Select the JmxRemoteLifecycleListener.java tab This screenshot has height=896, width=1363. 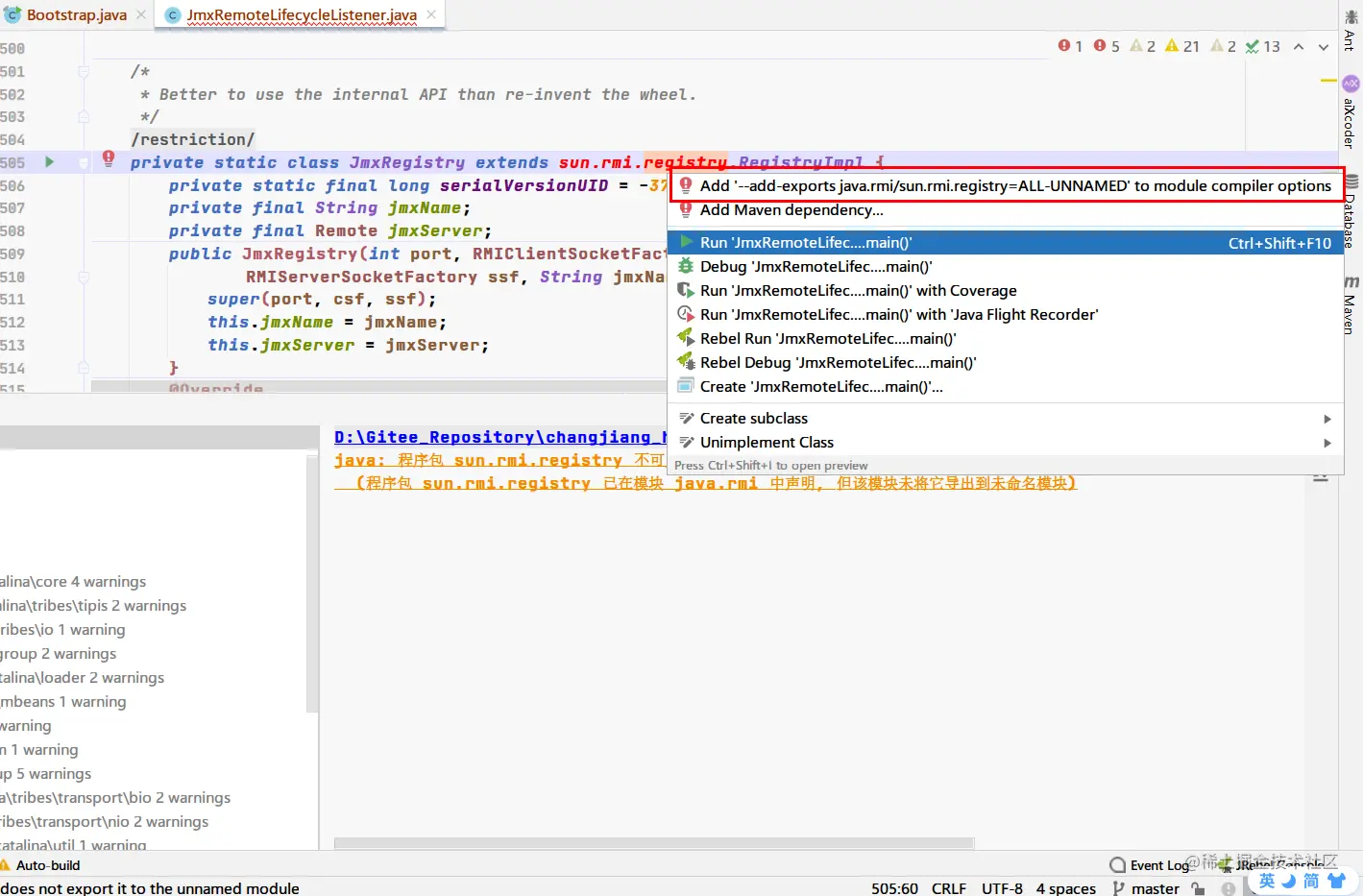[x=301, y=14]
